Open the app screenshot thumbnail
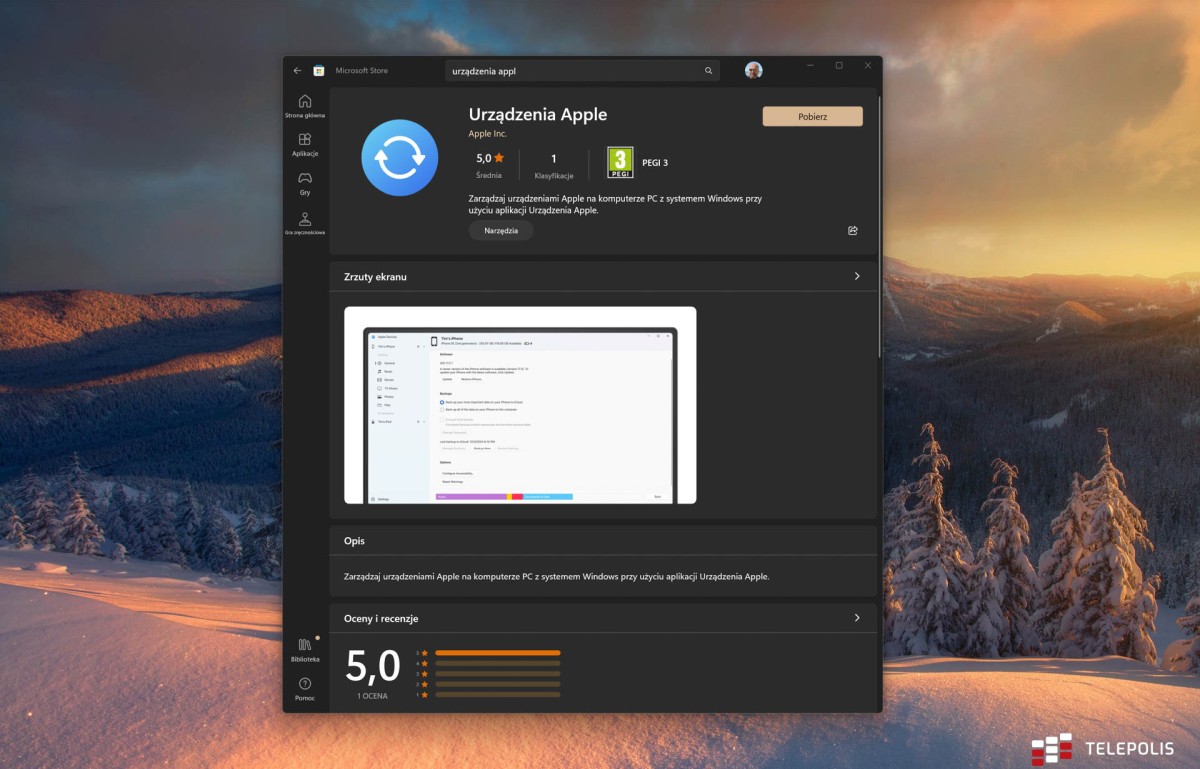Viewport: 1200px width, 769px height. pyautogui.click(x=520, y=405)
